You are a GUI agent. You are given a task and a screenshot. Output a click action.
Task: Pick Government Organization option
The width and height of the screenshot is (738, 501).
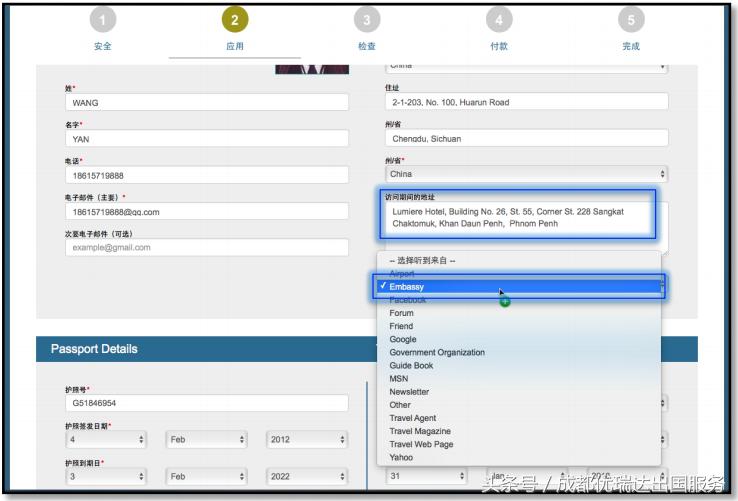click(x=519, y=352)
